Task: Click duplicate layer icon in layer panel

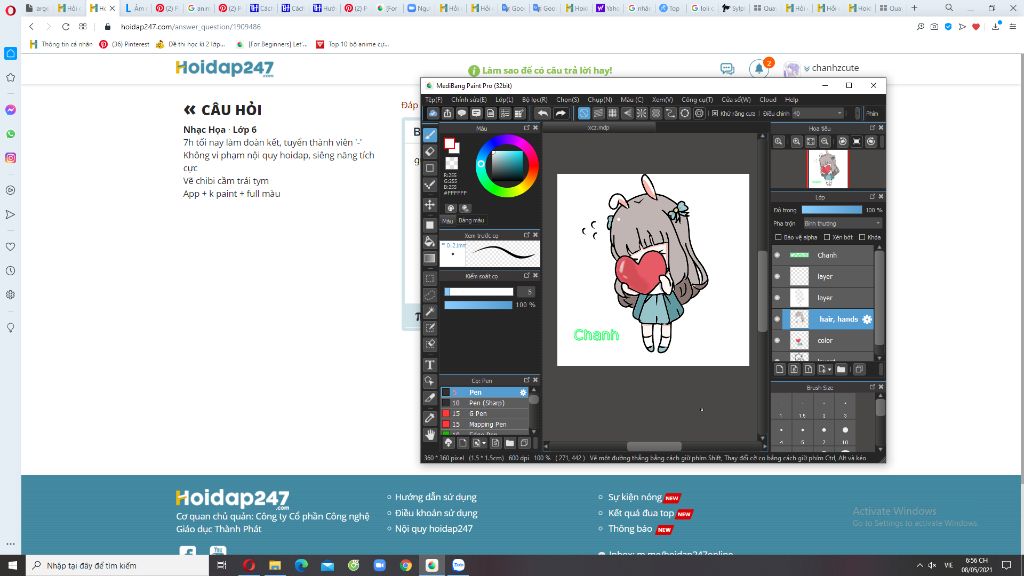Action: (859, 369)
